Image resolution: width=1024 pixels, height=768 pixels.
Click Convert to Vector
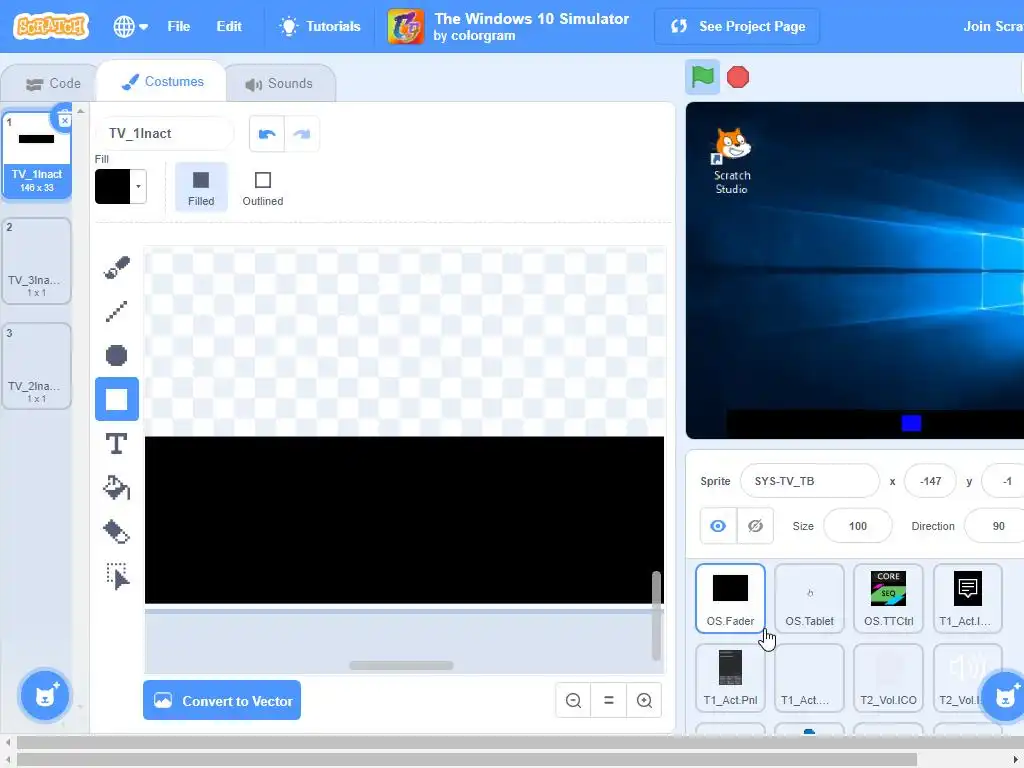coord(222,701)
